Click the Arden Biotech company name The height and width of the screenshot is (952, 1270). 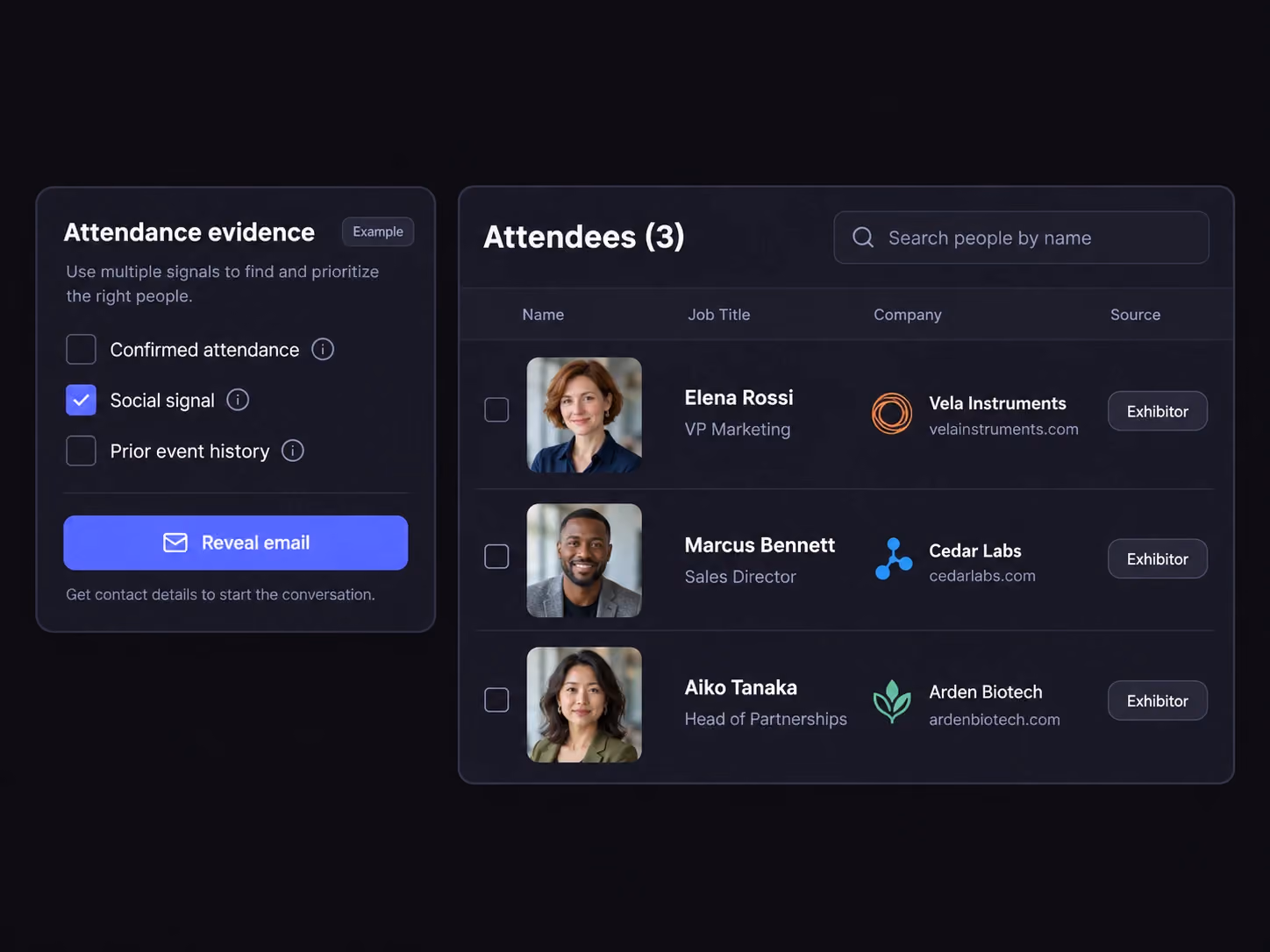click(x=986, y=692)
